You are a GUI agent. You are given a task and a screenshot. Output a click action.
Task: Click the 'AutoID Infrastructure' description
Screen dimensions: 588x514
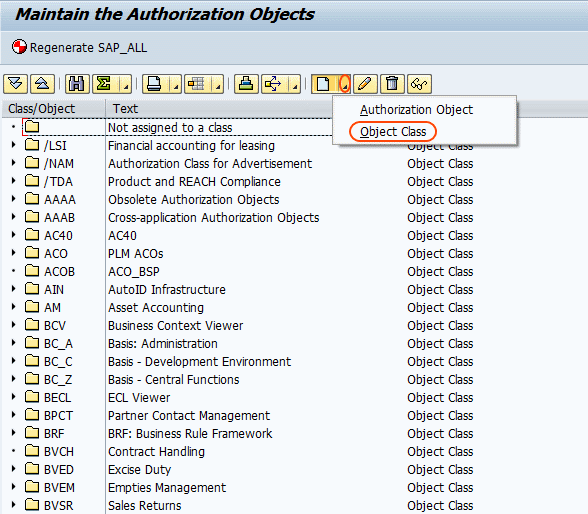pos(167,289)
